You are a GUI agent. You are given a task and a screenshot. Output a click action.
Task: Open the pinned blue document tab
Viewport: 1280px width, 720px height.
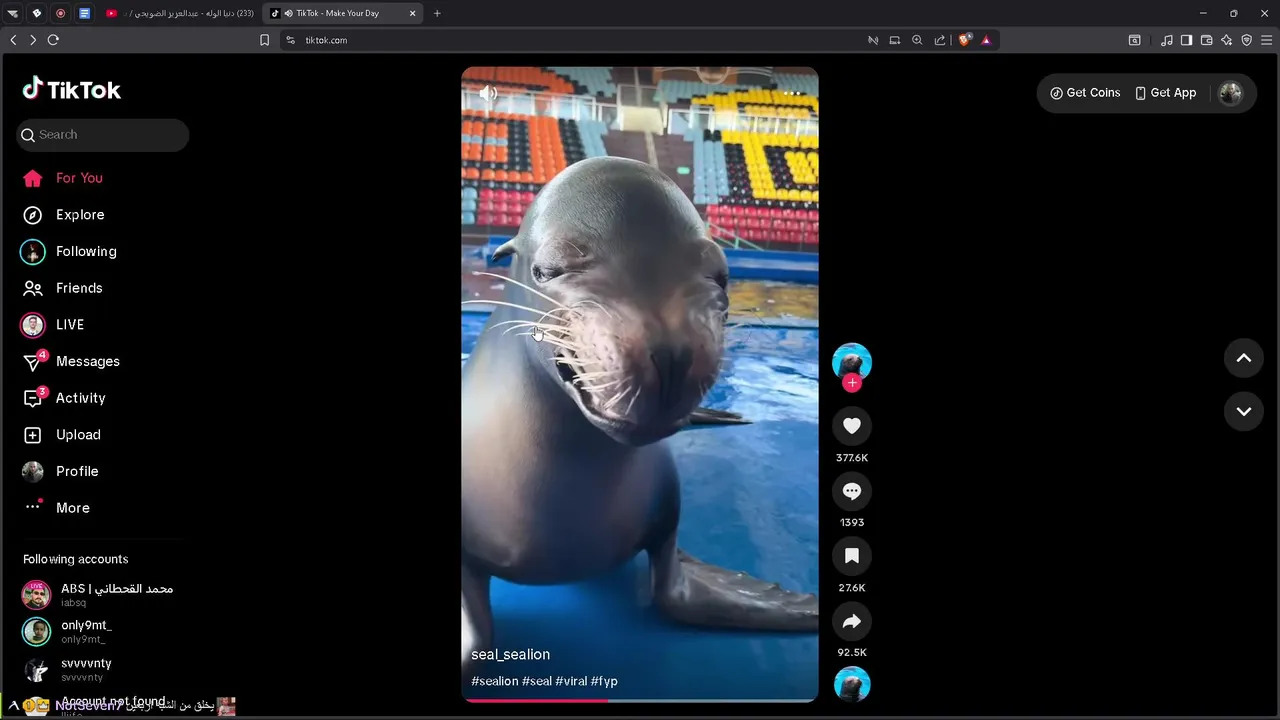(x=85, y=13)
